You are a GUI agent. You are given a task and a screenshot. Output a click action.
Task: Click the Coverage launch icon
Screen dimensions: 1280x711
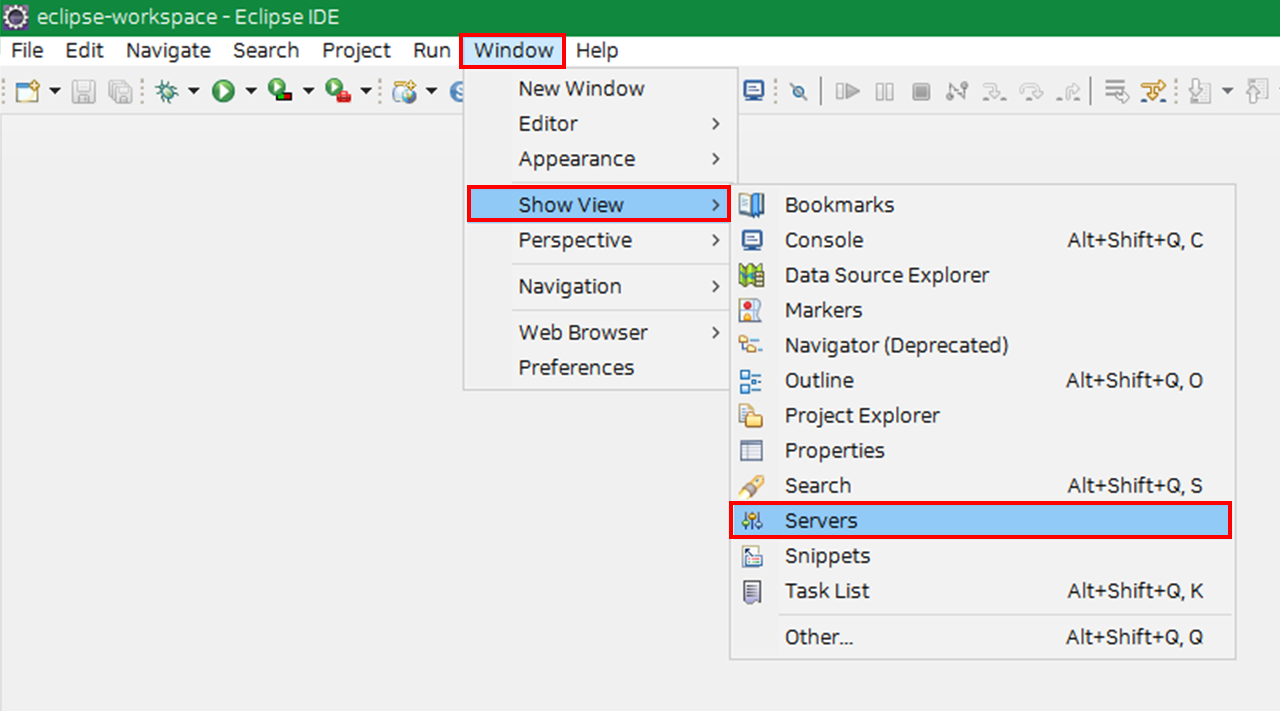(x=281, y=92)
